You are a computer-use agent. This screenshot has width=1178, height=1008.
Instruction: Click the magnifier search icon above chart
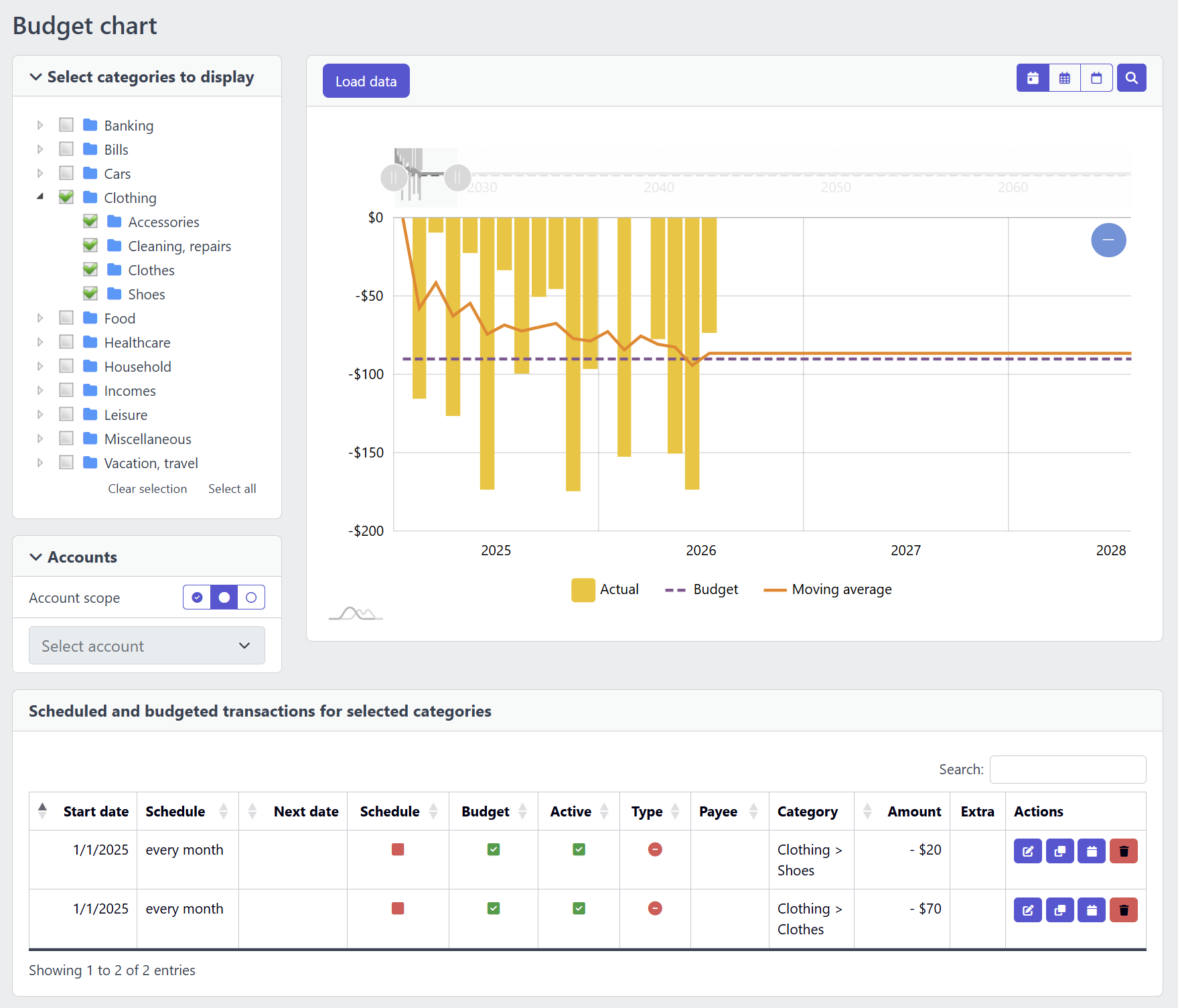pyautogui.click(x=1131, y=78)
